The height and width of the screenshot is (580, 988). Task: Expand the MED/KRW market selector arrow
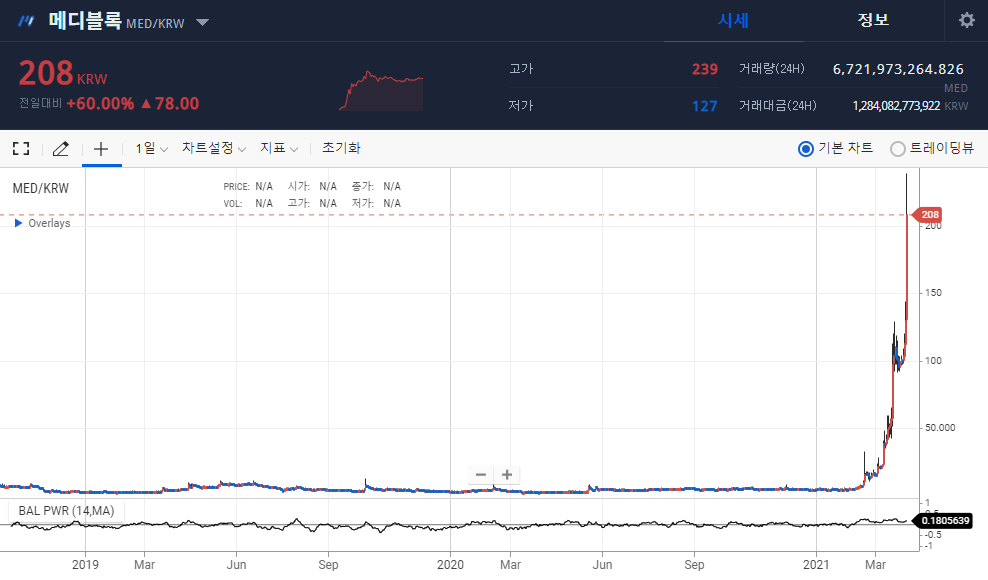tap(202, 23)
